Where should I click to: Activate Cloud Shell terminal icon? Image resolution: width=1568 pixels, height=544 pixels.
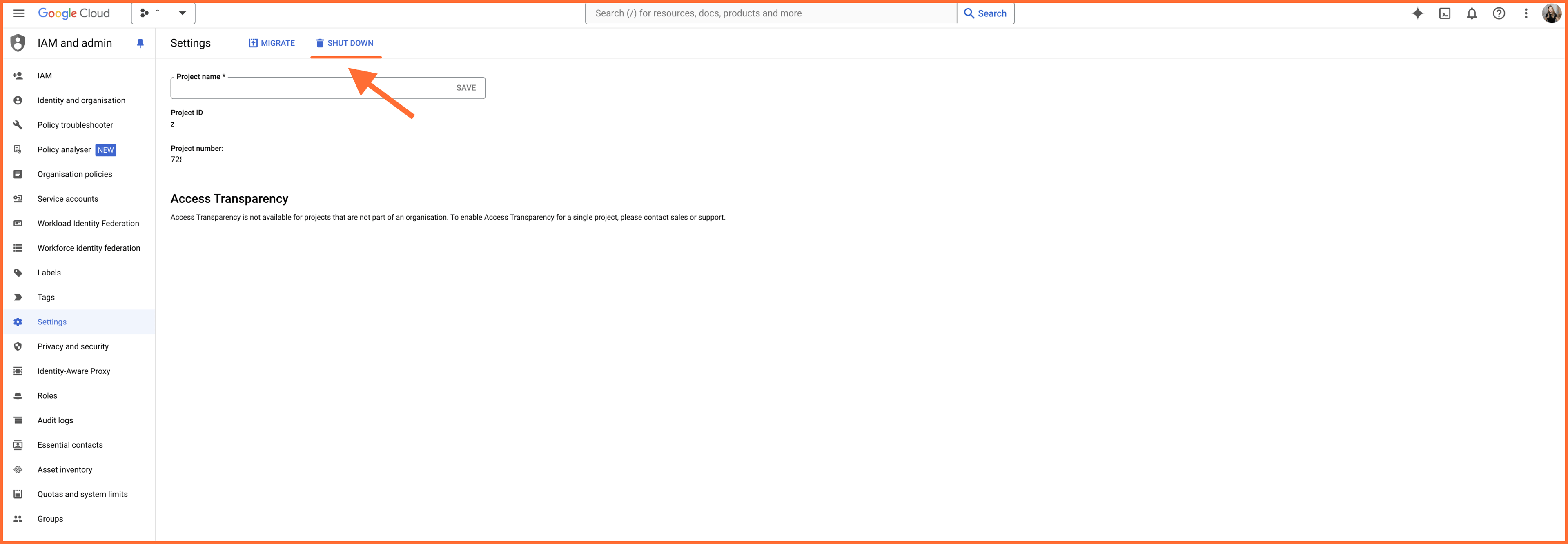(x=1444, y=13)
